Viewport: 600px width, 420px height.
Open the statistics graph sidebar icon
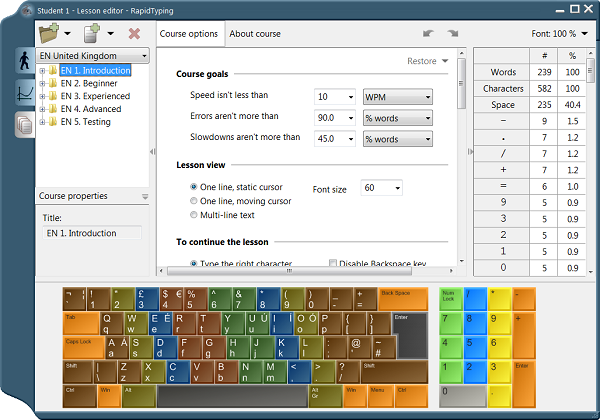click(x=24, y=93)
